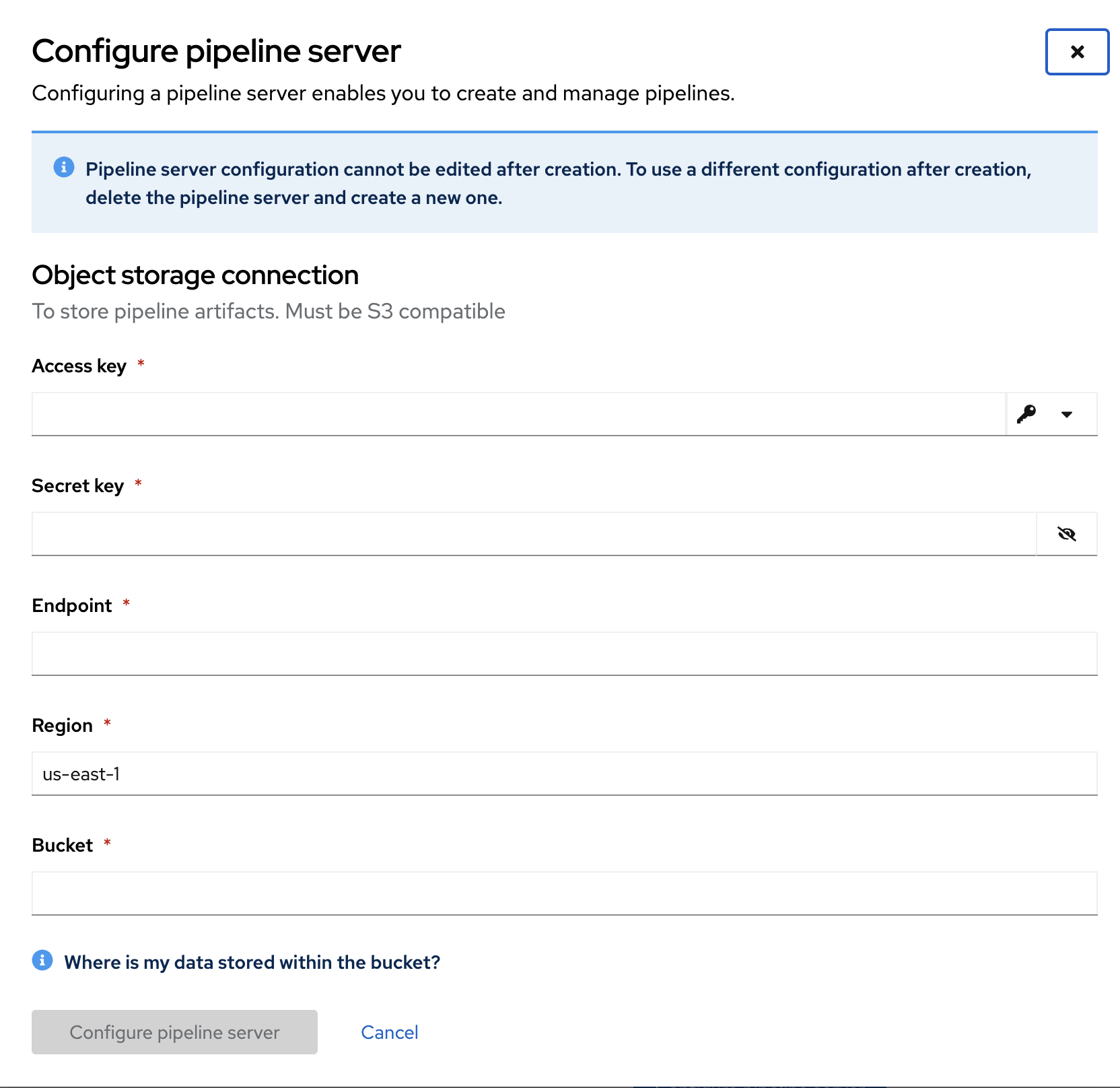Click the subtitle about enabling pipeline management
Image resolution: width=1120 pixels, height=1088 pixels.
coord(383,93)
